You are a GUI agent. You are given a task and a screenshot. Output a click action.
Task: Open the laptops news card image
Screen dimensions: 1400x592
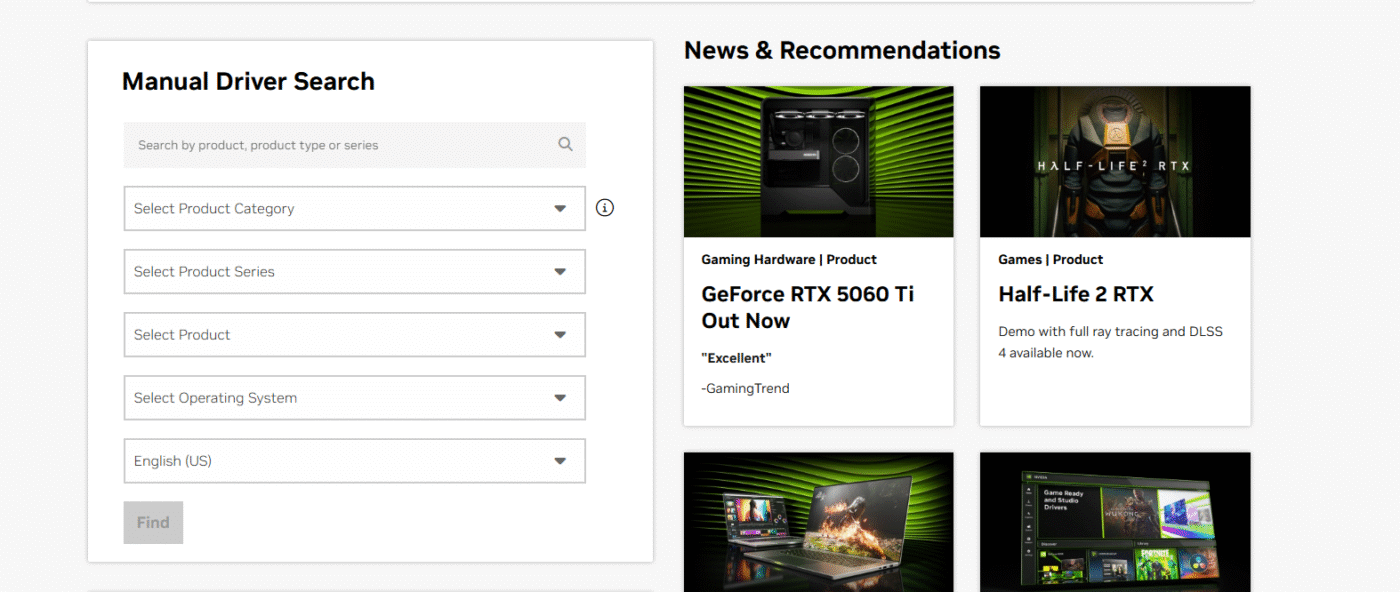(818, 522)
